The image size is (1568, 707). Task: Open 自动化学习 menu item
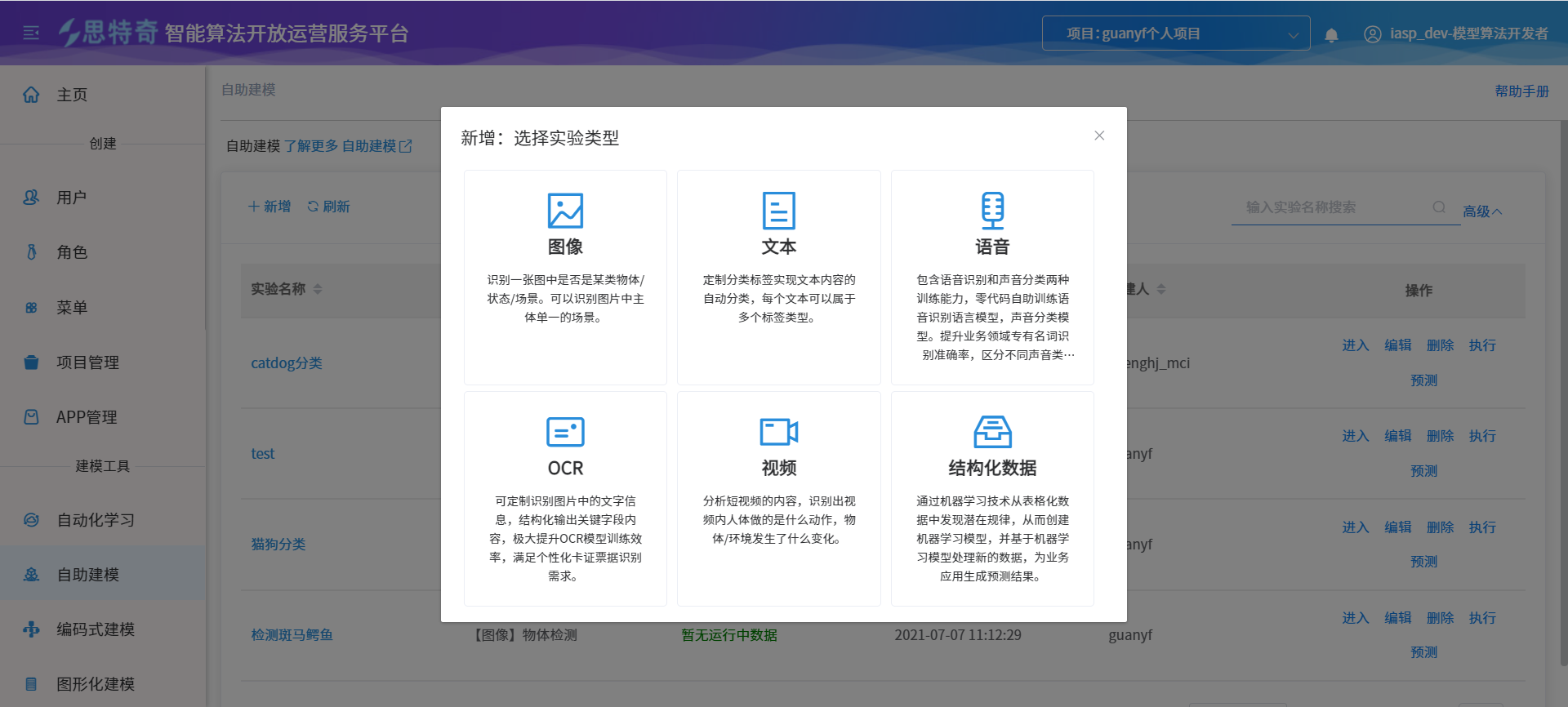click(x=102, y=520)
